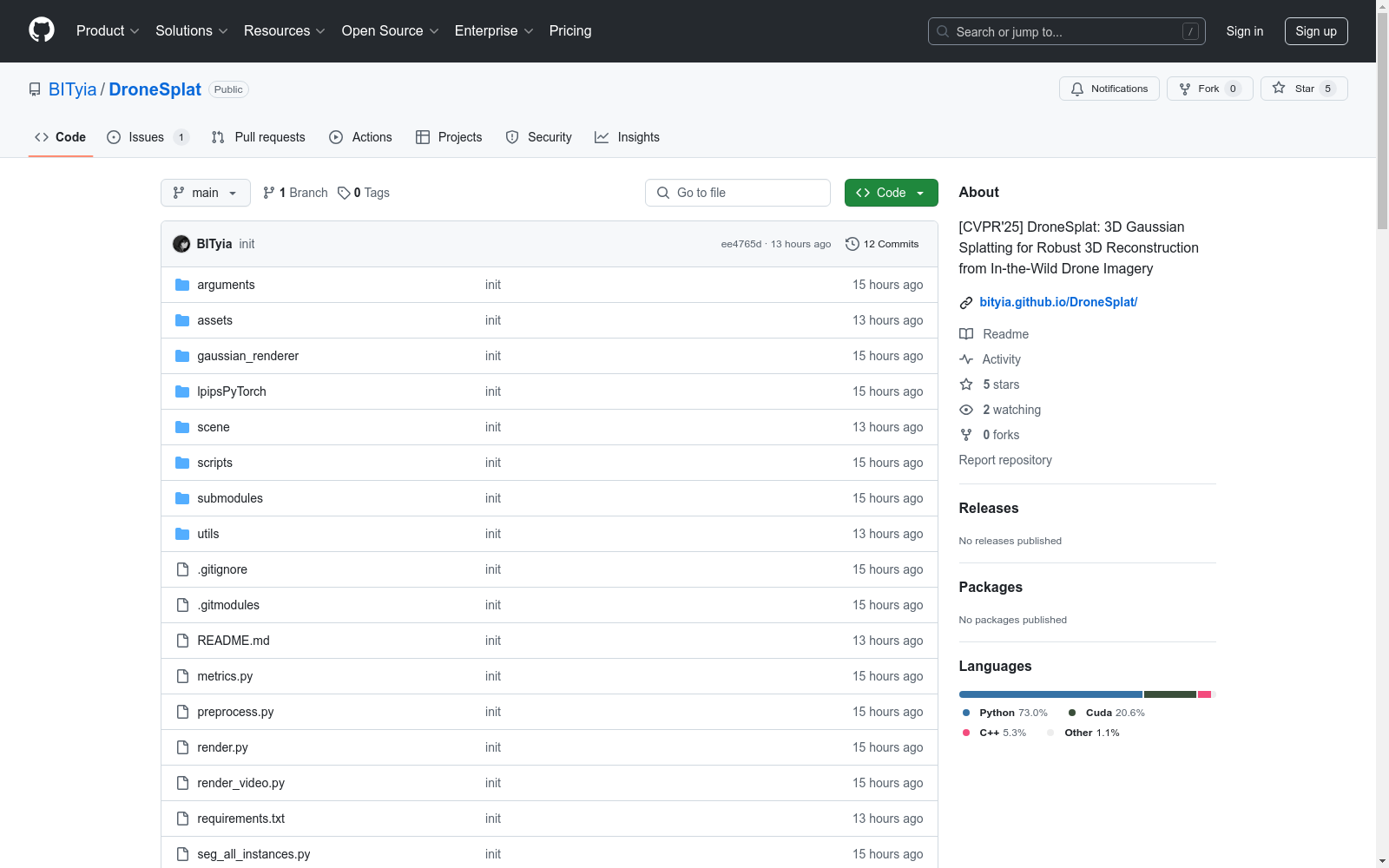Switch to the Pull requests tab
Viewport: 1389px width, 868px height.
[259, 137]
